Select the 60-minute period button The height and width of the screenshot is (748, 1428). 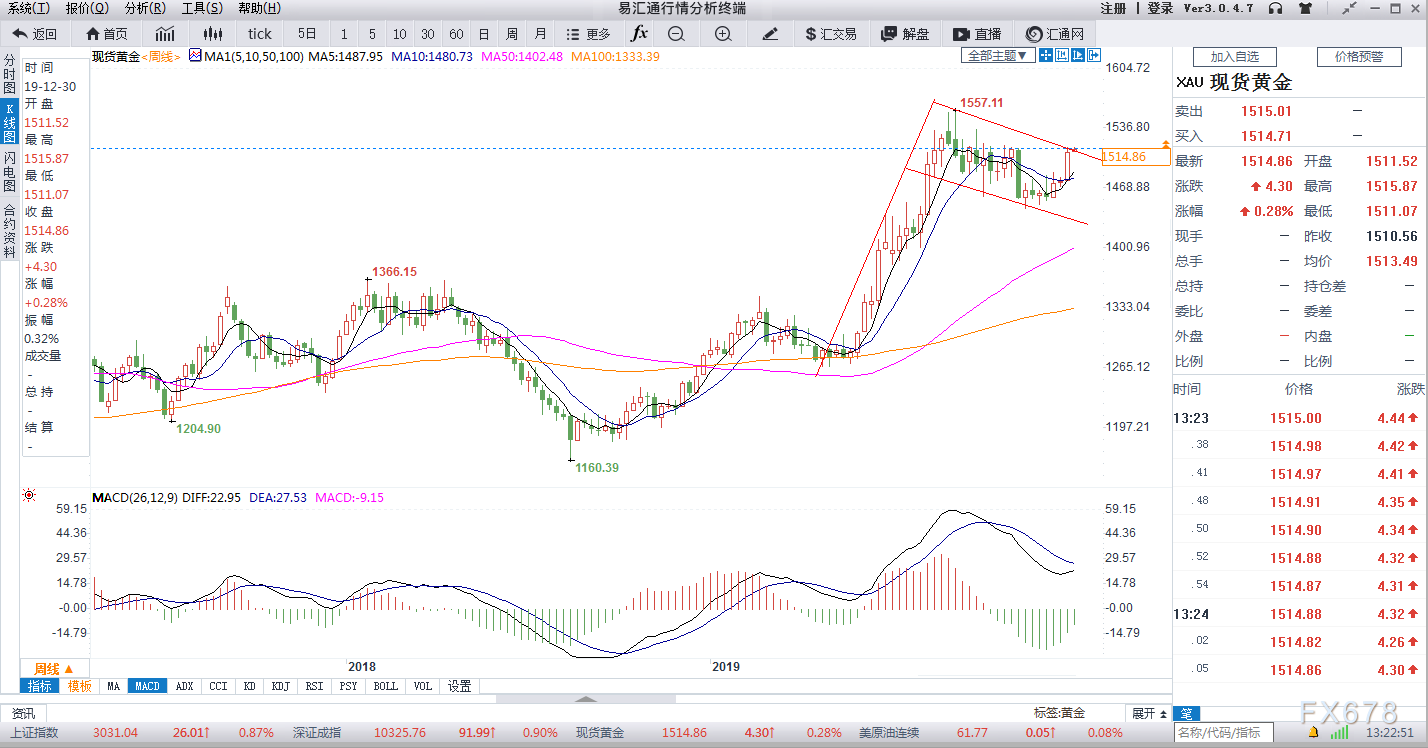pyautogui.click(x=456, y=33)
